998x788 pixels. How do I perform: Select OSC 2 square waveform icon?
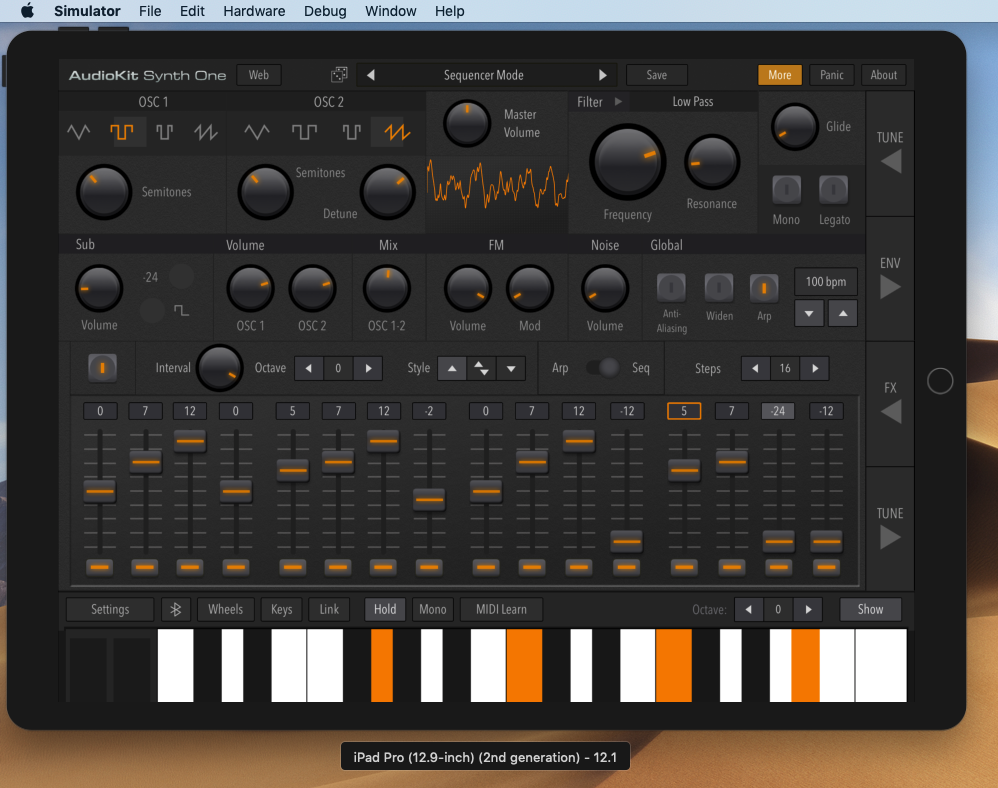304,132
